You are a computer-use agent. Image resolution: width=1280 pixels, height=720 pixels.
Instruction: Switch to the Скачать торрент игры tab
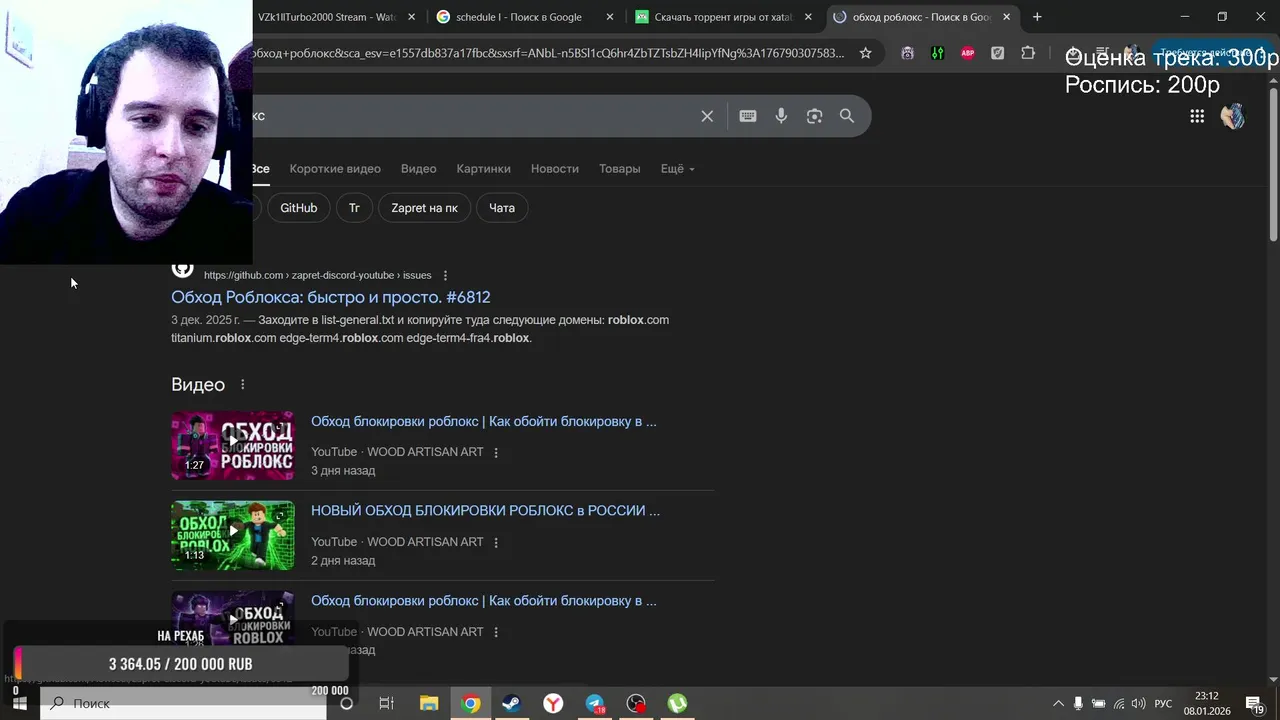click(724, 17)
